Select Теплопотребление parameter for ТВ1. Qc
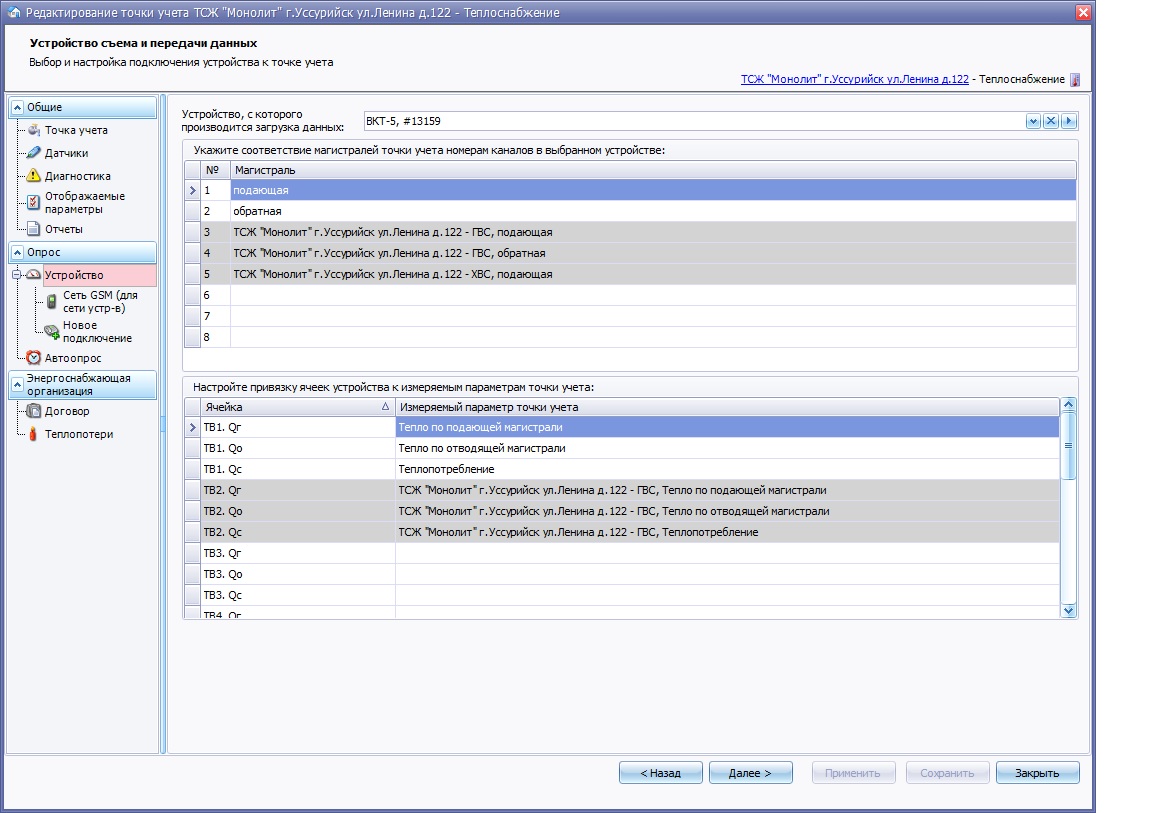This screenshot has width=1152, height=813. click(x=727, y=469)
